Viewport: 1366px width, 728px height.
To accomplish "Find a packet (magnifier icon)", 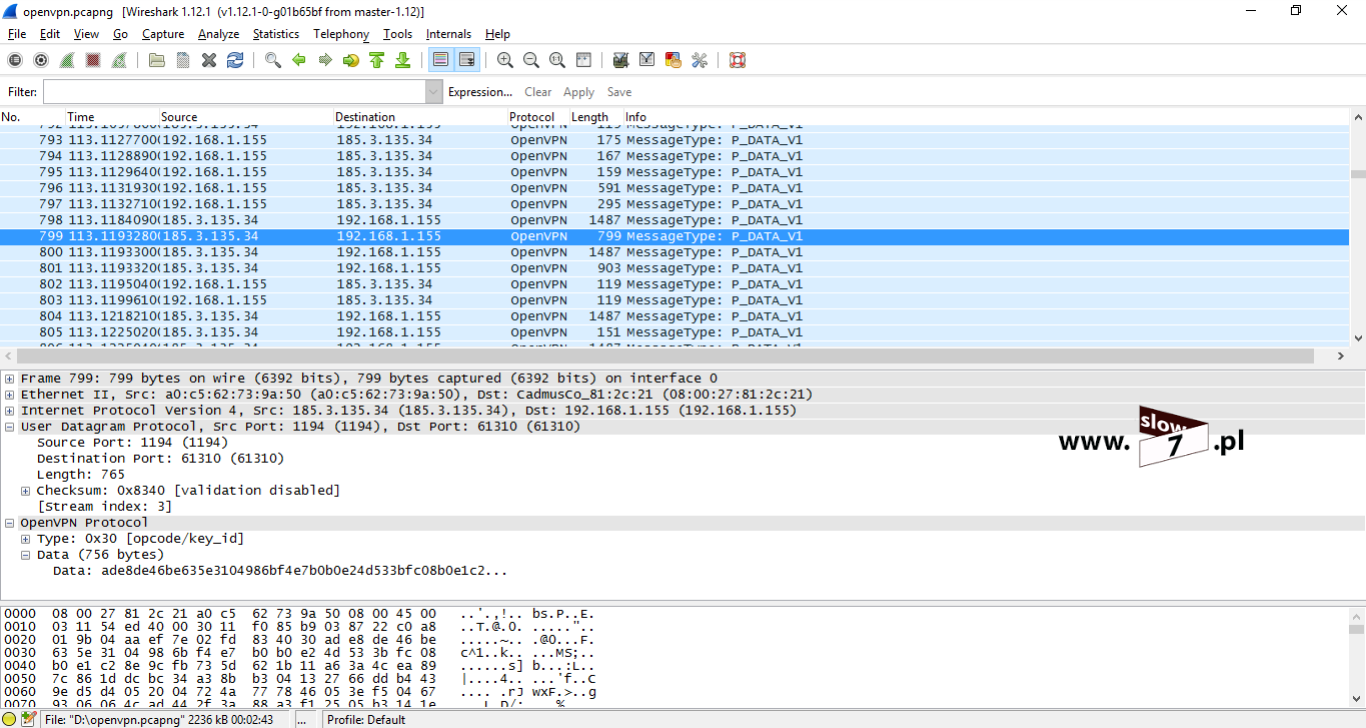I will (x=273, y=60).
